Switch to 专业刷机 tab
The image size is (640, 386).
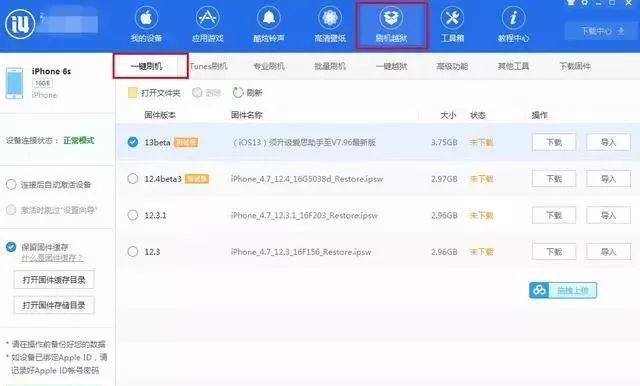coord(269,66)
